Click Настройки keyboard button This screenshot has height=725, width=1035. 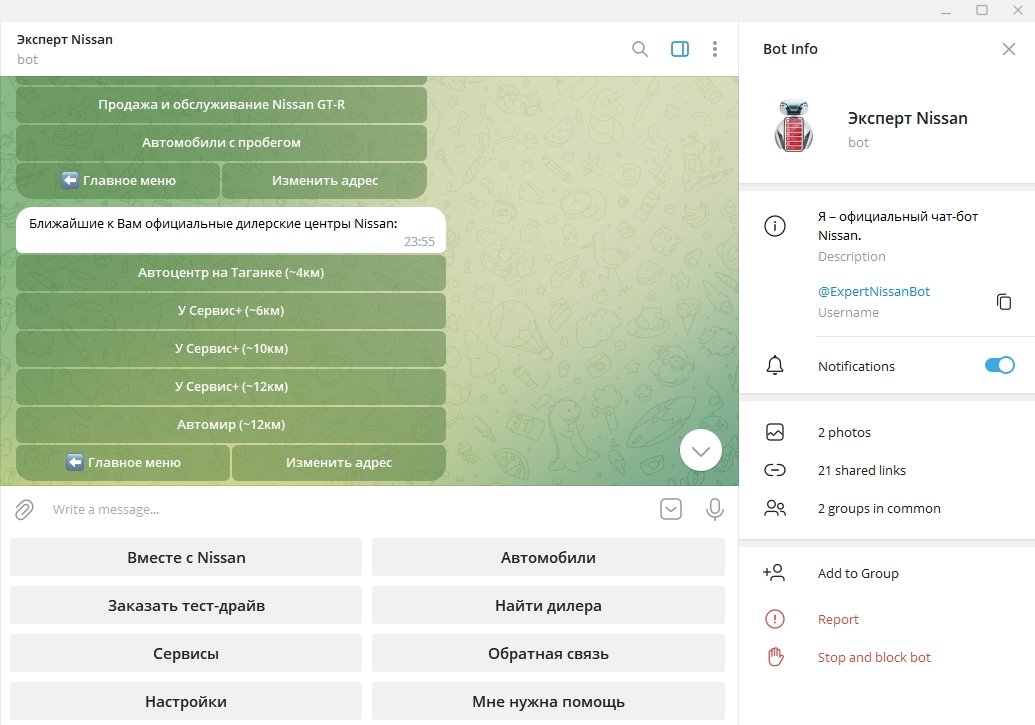click(186, 702)
